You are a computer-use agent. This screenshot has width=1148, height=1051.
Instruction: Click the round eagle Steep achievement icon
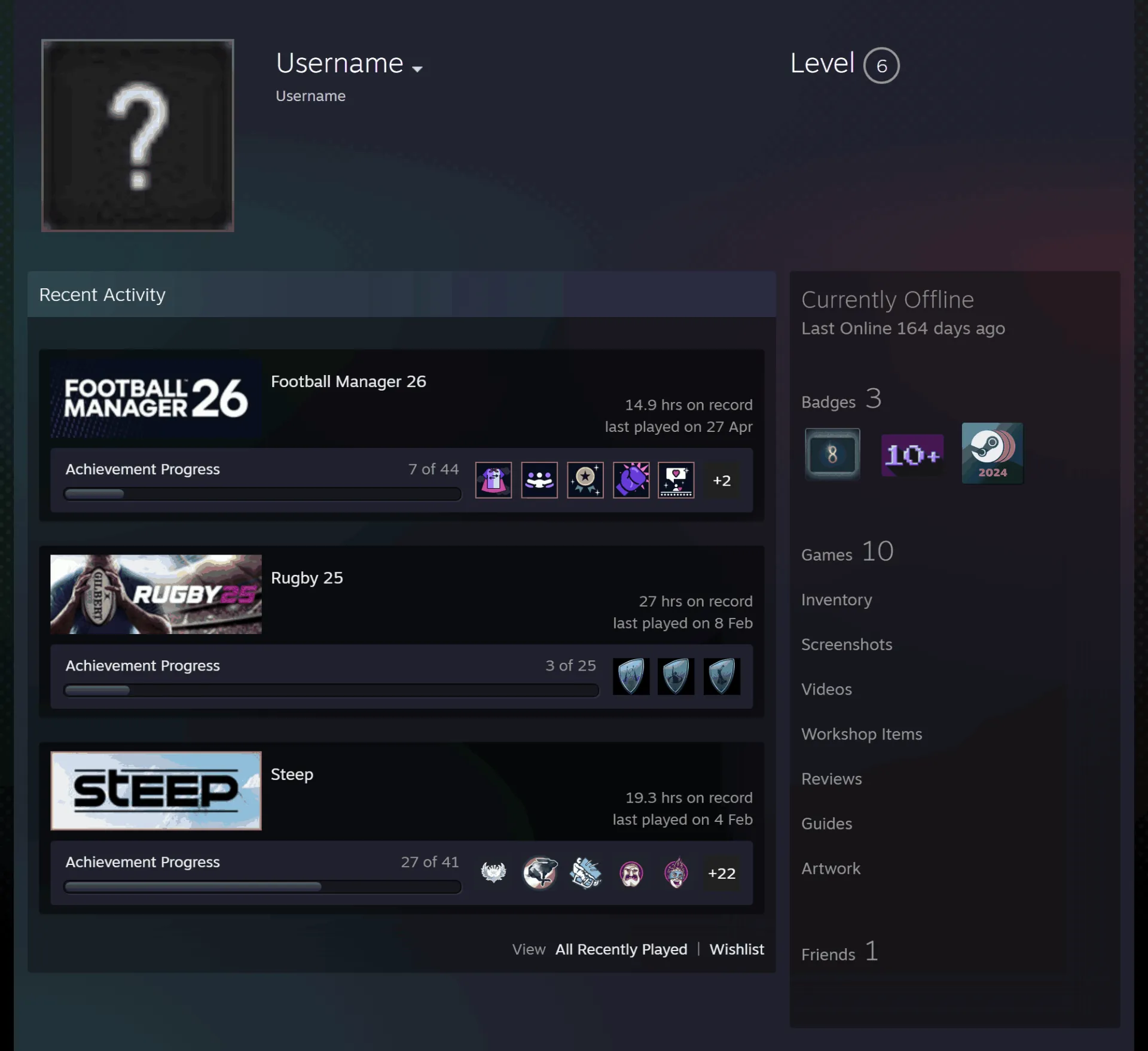539,873
